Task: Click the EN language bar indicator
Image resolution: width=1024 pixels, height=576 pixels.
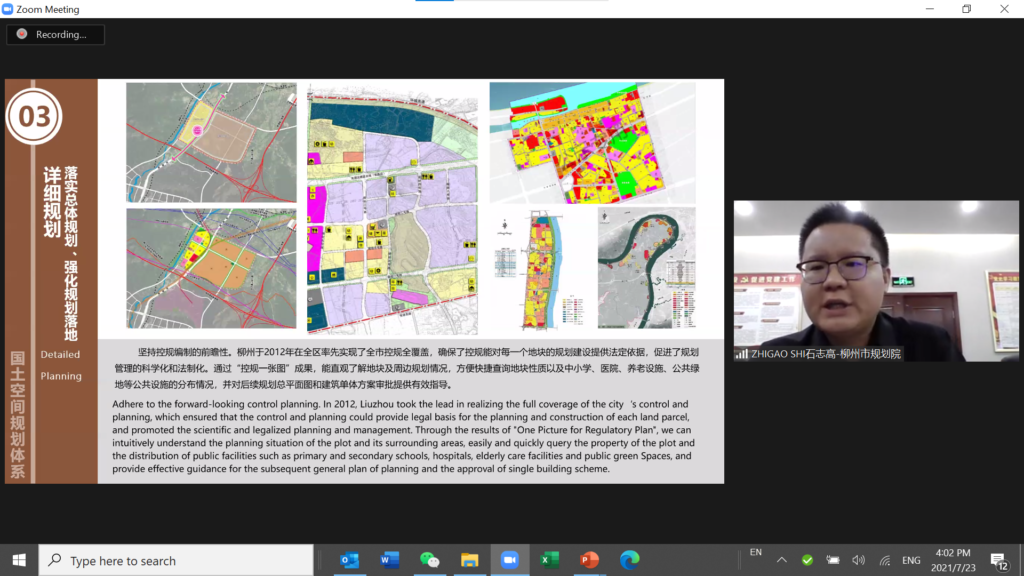Action: click(x=756, y=552)
